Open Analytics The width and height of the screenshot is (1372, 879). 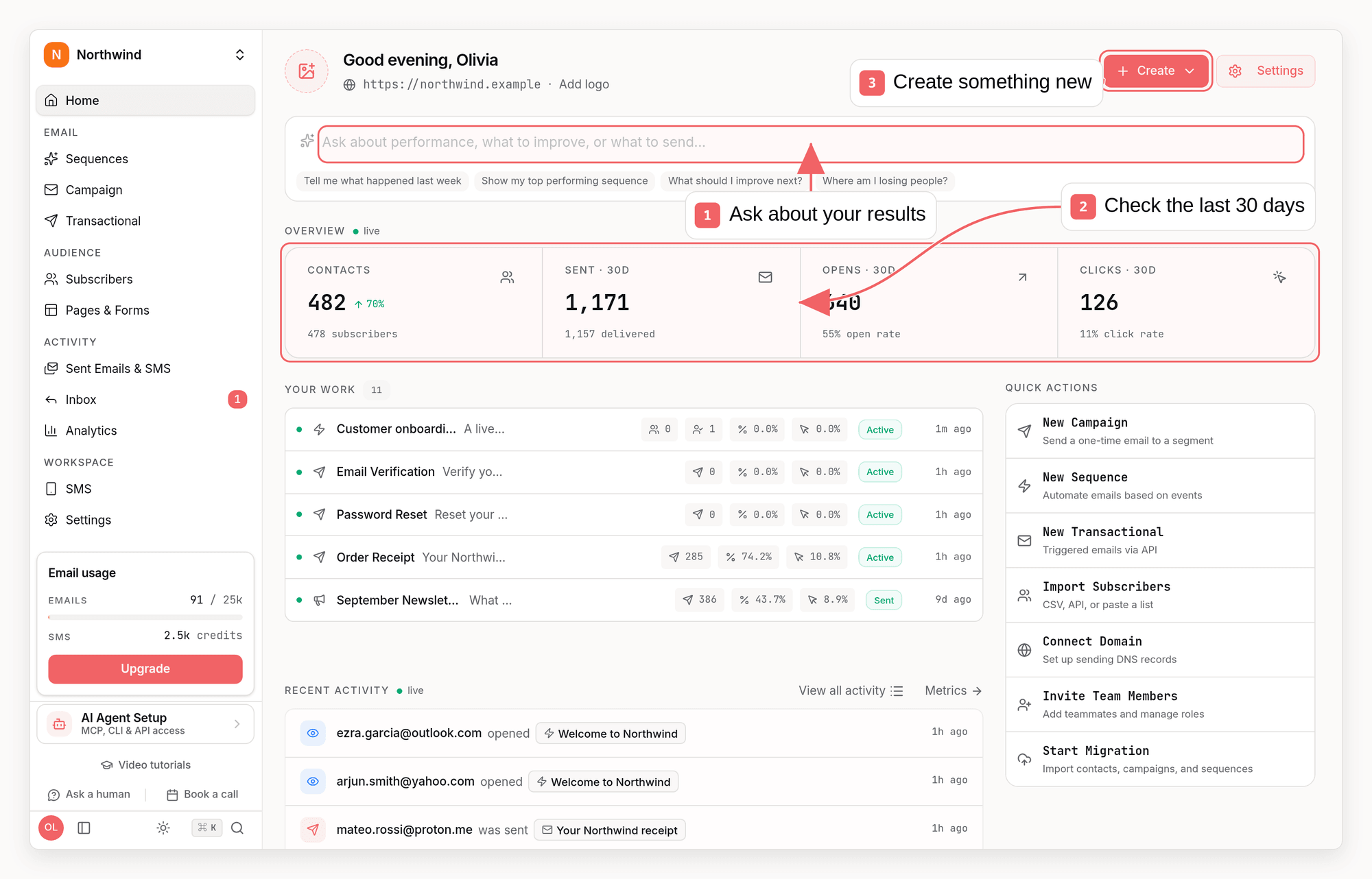(145, 431)
